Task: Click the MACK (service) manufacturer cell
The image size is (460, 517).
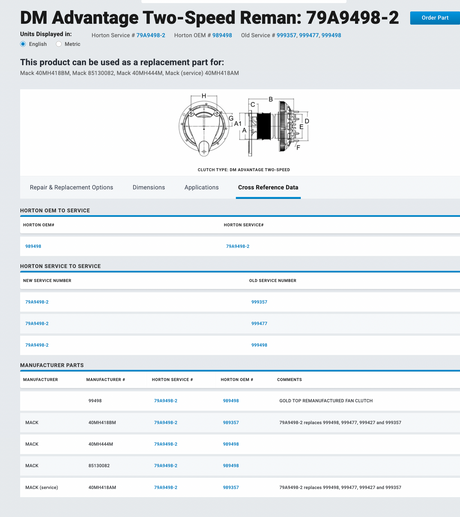Action: pos(42,487)
